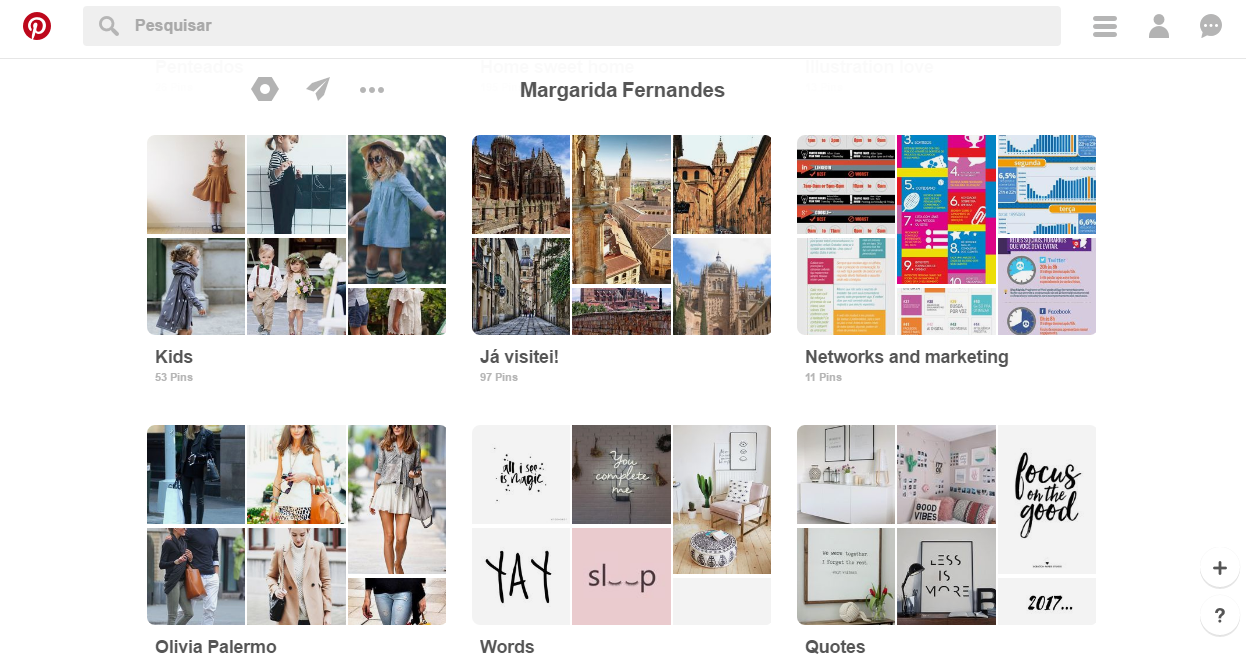Open the chat notifications icon
This screenshot has height=659, width=1246.
click(1211, 26)
